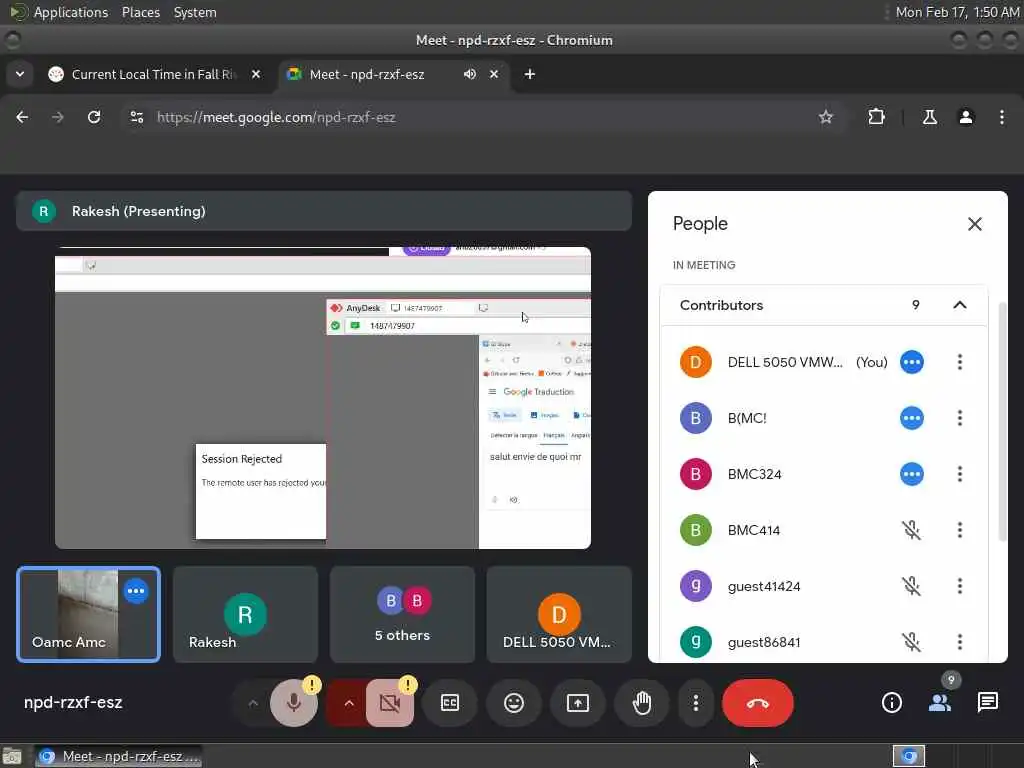Click the People panel scrollbar

pos(1002,422)
